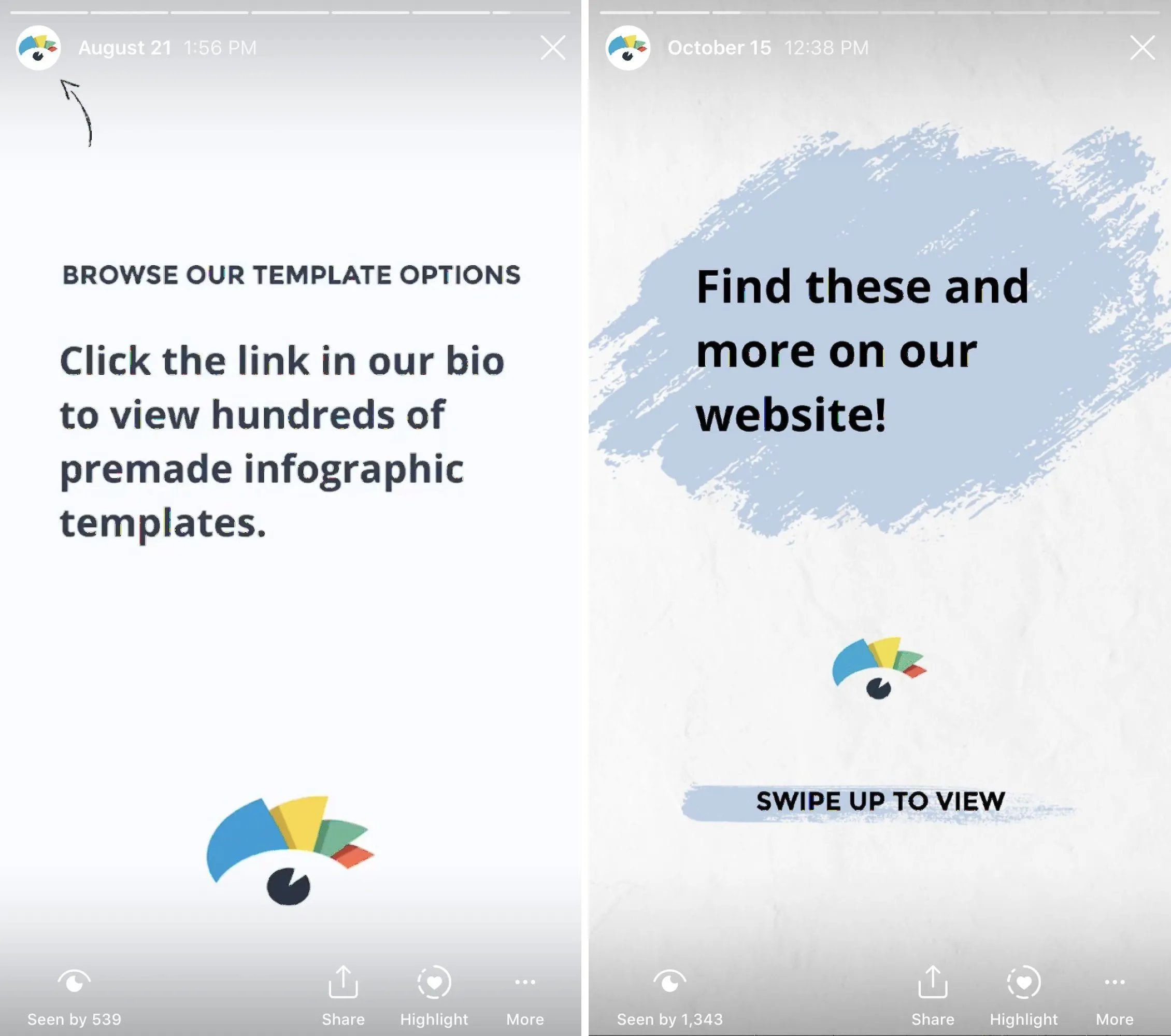Click the chameleon logo icon (left story)

[x=38, y=46]
